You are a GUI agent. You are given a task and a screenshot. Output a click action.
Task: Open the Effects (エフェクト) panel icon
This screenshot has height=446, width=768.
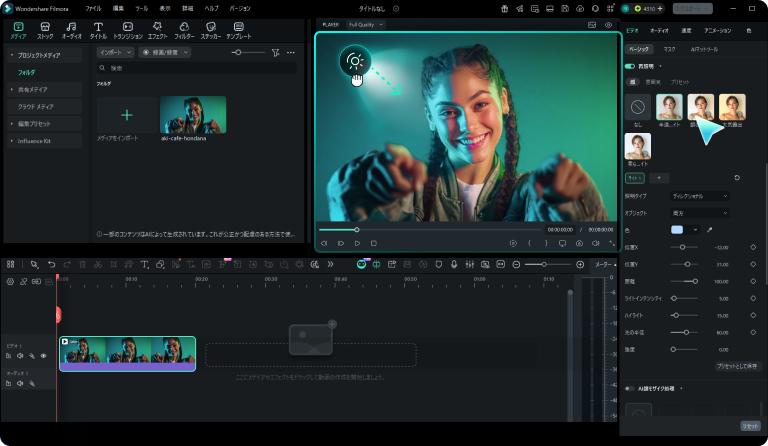[x=157, y=29]
